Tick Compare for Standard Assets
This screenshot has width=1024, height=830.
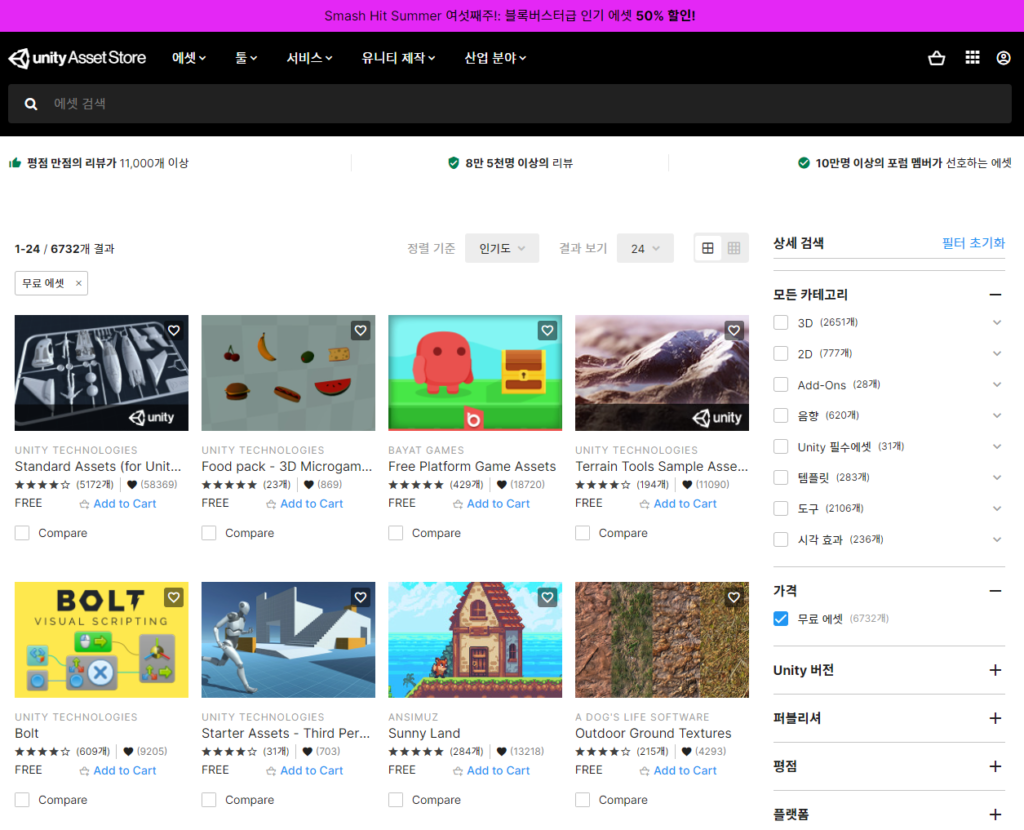[22, 533]
